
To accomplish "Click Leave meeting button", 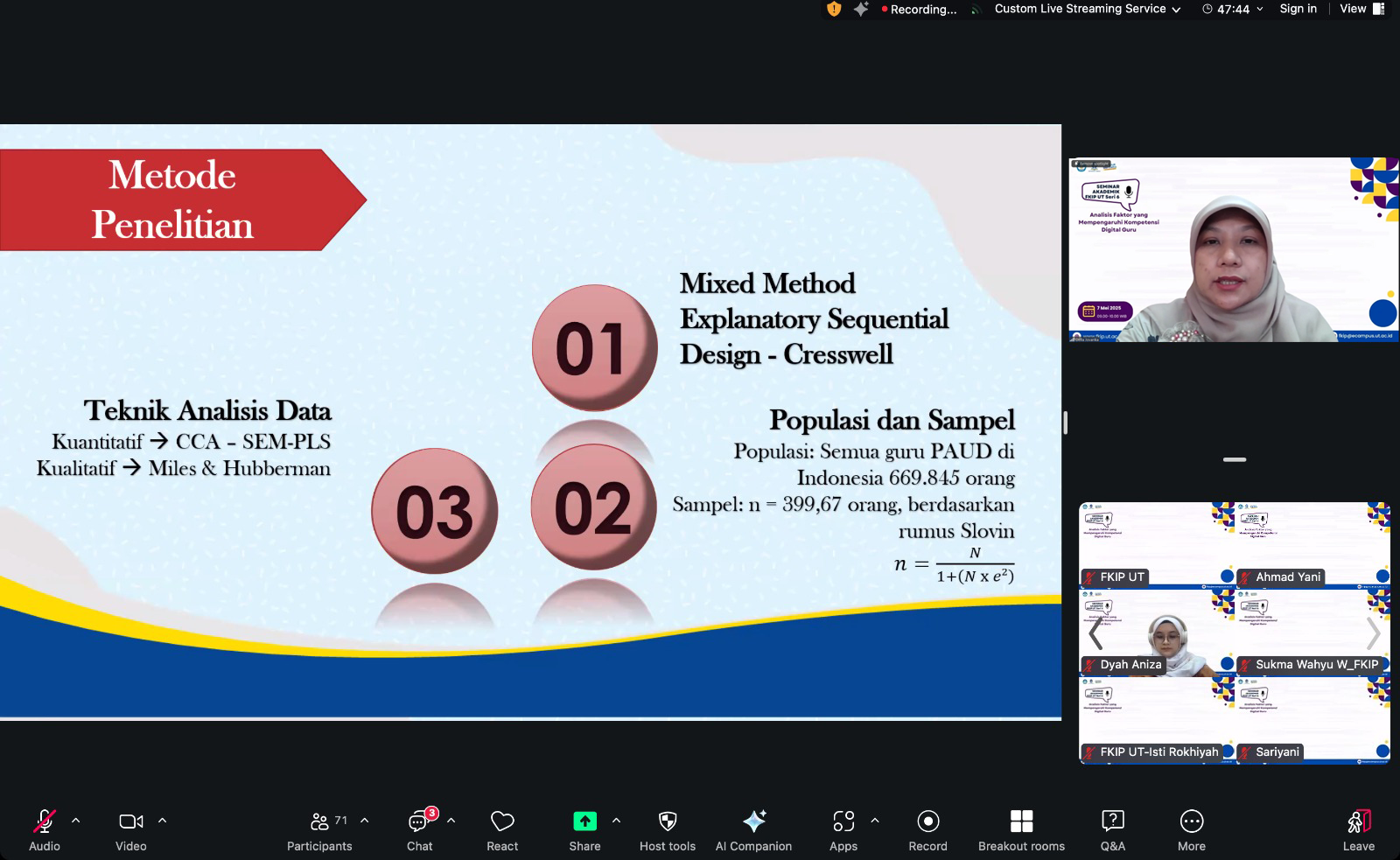I will (x=1359, y=829).
